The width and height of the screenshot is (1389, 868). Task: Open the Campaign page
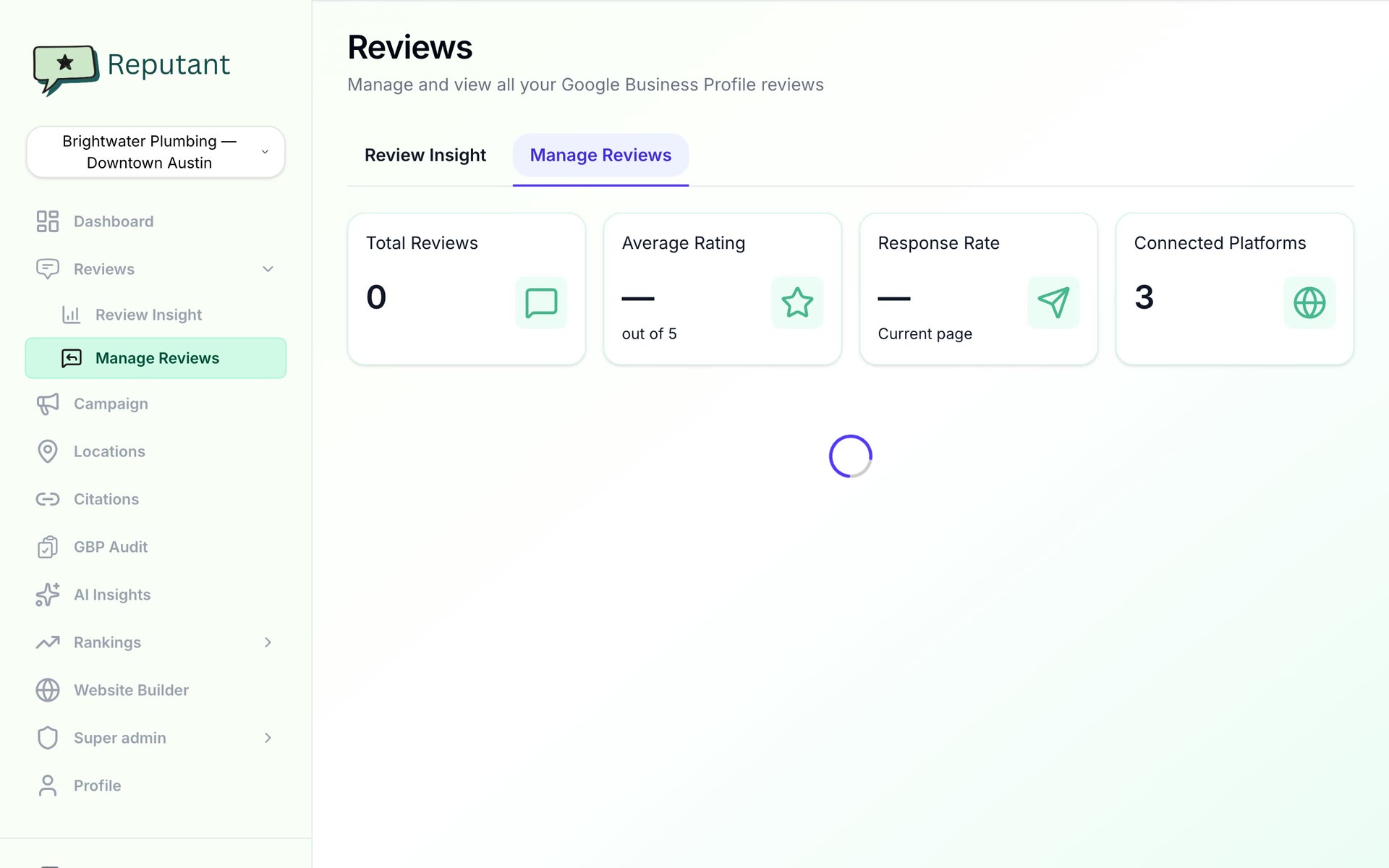click(156, 404)
